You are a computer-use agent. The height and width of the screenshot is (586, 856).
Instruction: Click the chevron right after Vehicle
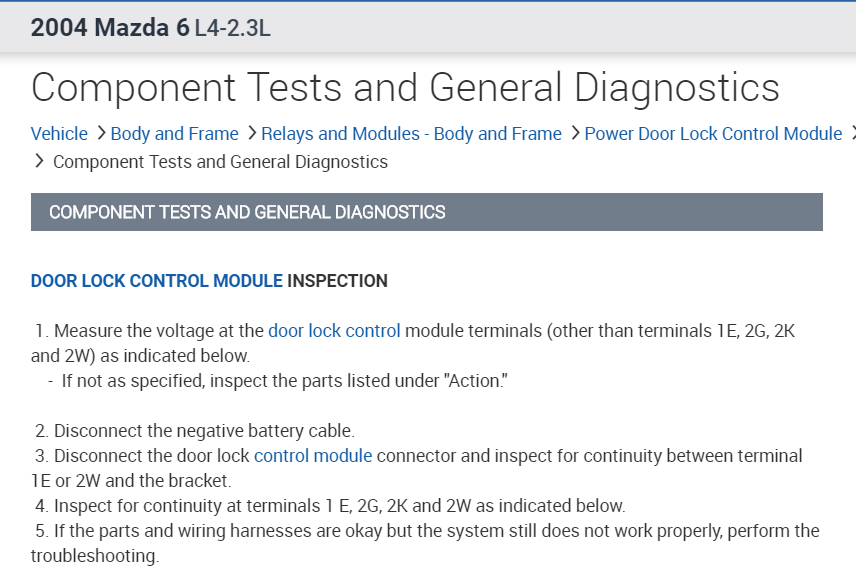pyautogui.click(x=100, y=133)
